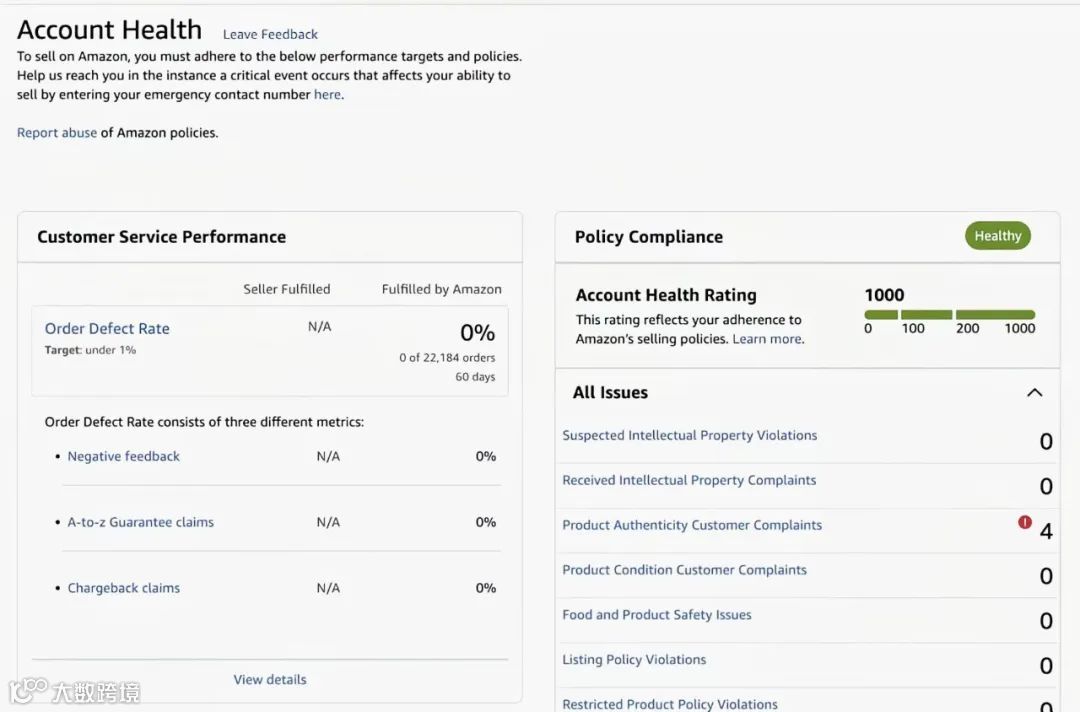This screenshot has width=1080, height=712.
Task: Click red alert icon beside Product Authenticity count
Action: [x=1025, y=522]
